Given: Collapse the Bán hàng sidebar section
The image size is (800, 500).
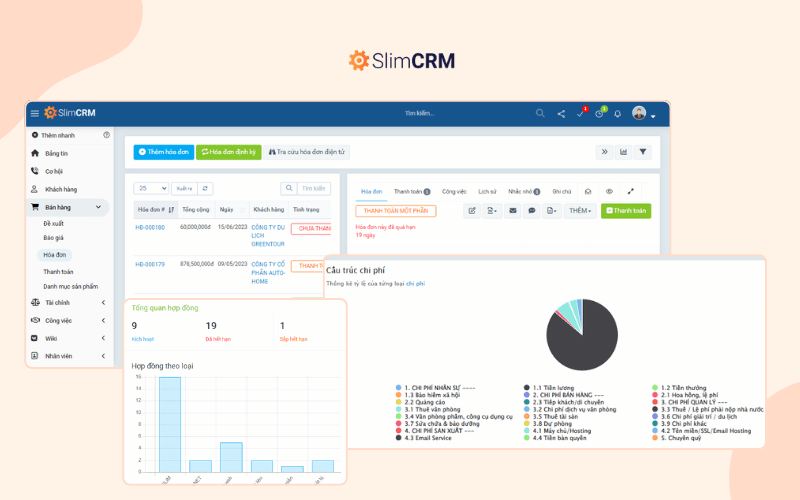Looking at the screenshot, I should (x=68, y=207).
